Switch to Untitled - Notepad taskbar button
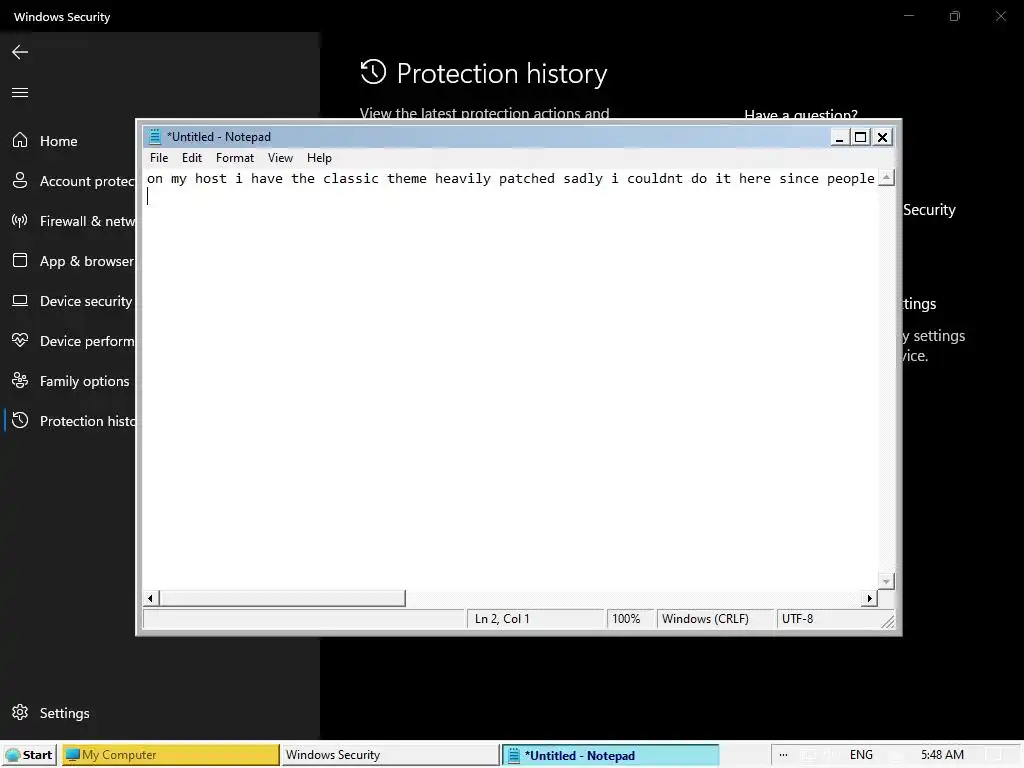This screenshot has width=1024, height=768. (x=611, y=755)
